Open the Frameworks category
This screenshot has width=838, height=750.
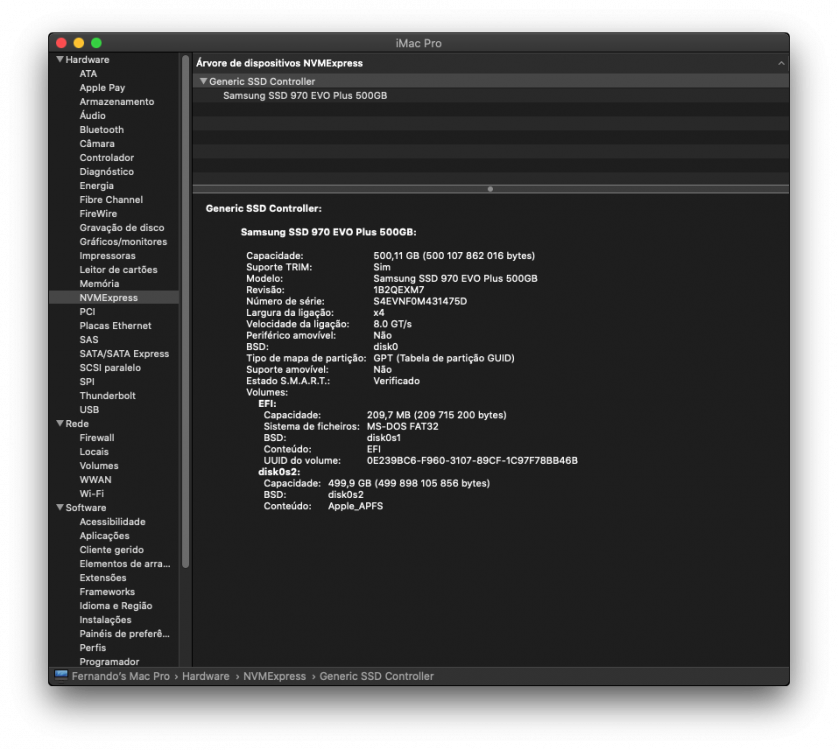(107, 592)
